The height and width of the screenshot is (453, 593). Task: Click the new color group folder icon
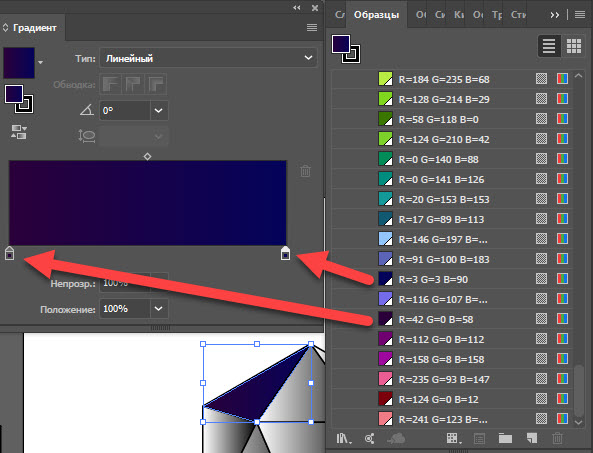(x=505, y=438)
